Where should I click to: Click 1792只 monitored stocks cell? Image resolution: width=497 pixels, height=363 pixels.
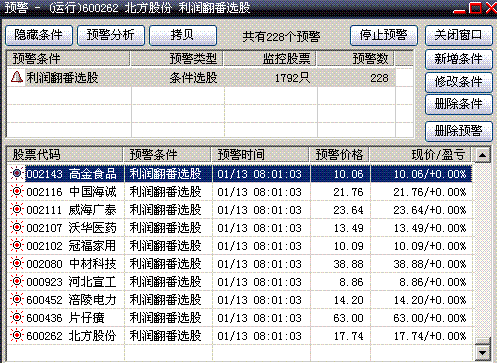point(271,78)
